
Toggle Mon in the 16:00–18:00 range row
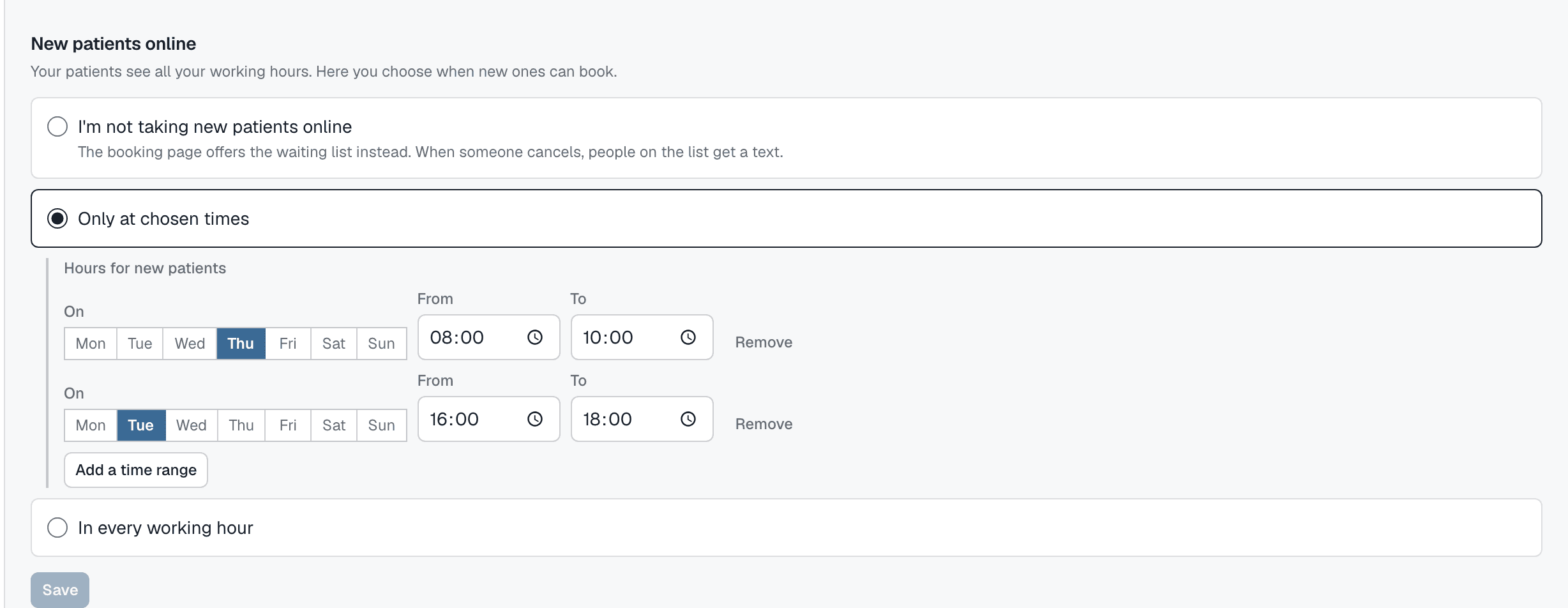(91, 425)
